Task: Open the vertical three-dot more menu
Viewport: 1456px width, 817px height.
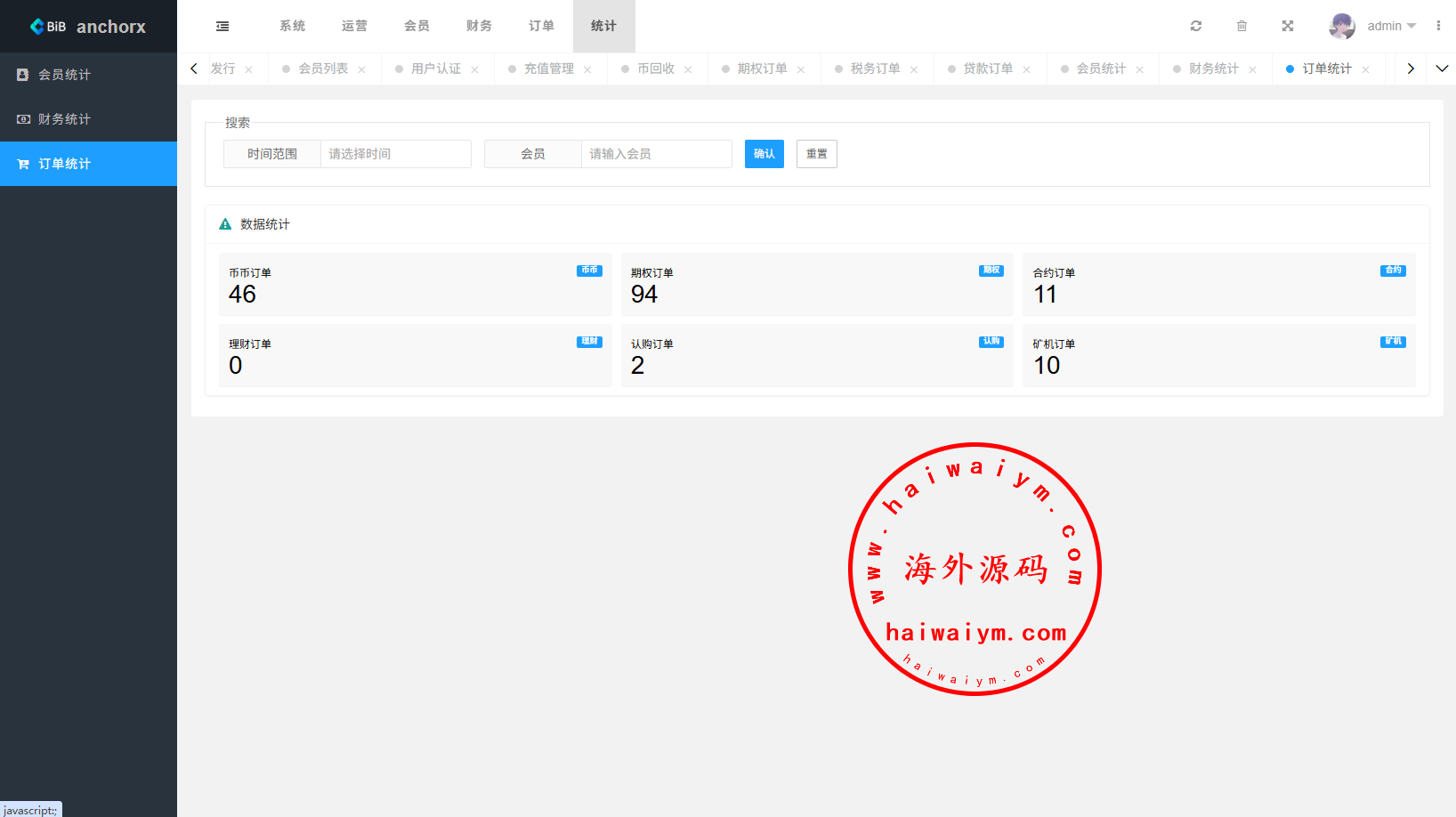Action: tap(1438, 27)
